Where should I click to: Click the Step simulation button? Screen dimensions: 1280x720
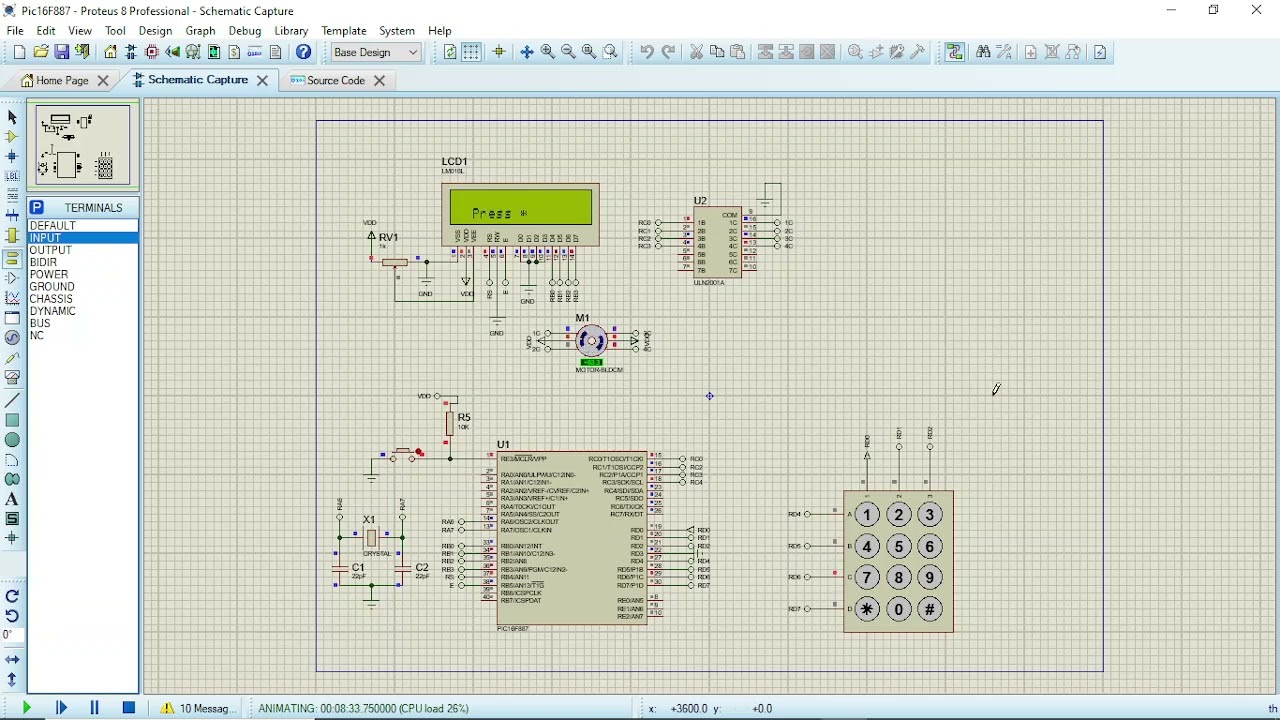(61, 708)
